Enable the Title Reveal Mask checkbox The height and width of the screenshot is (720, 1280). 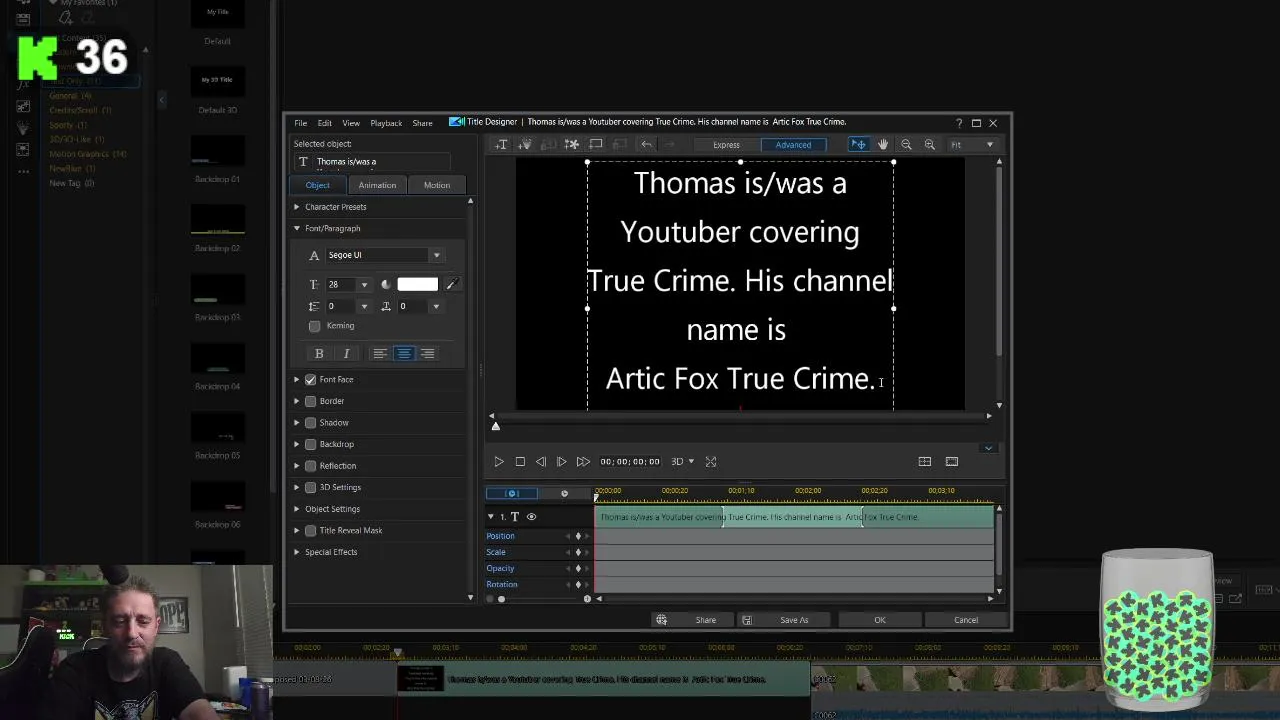pyautogui.click(x=311, y=531)
